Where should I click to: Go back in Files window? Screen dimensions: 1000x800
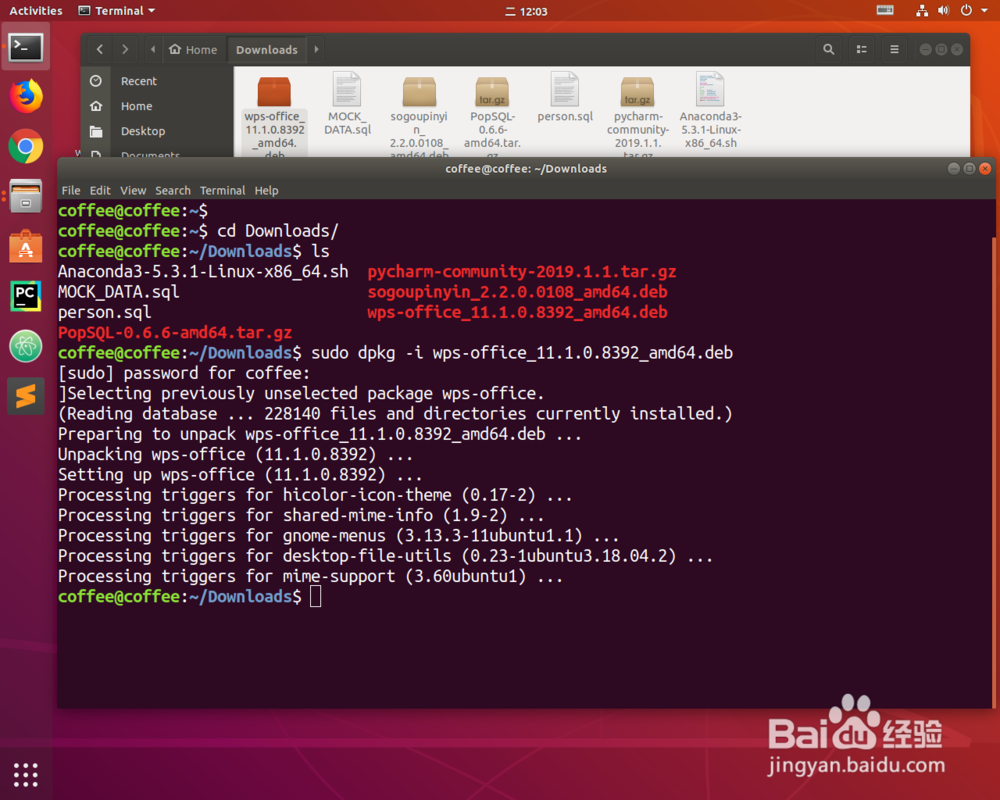(99, 49)
